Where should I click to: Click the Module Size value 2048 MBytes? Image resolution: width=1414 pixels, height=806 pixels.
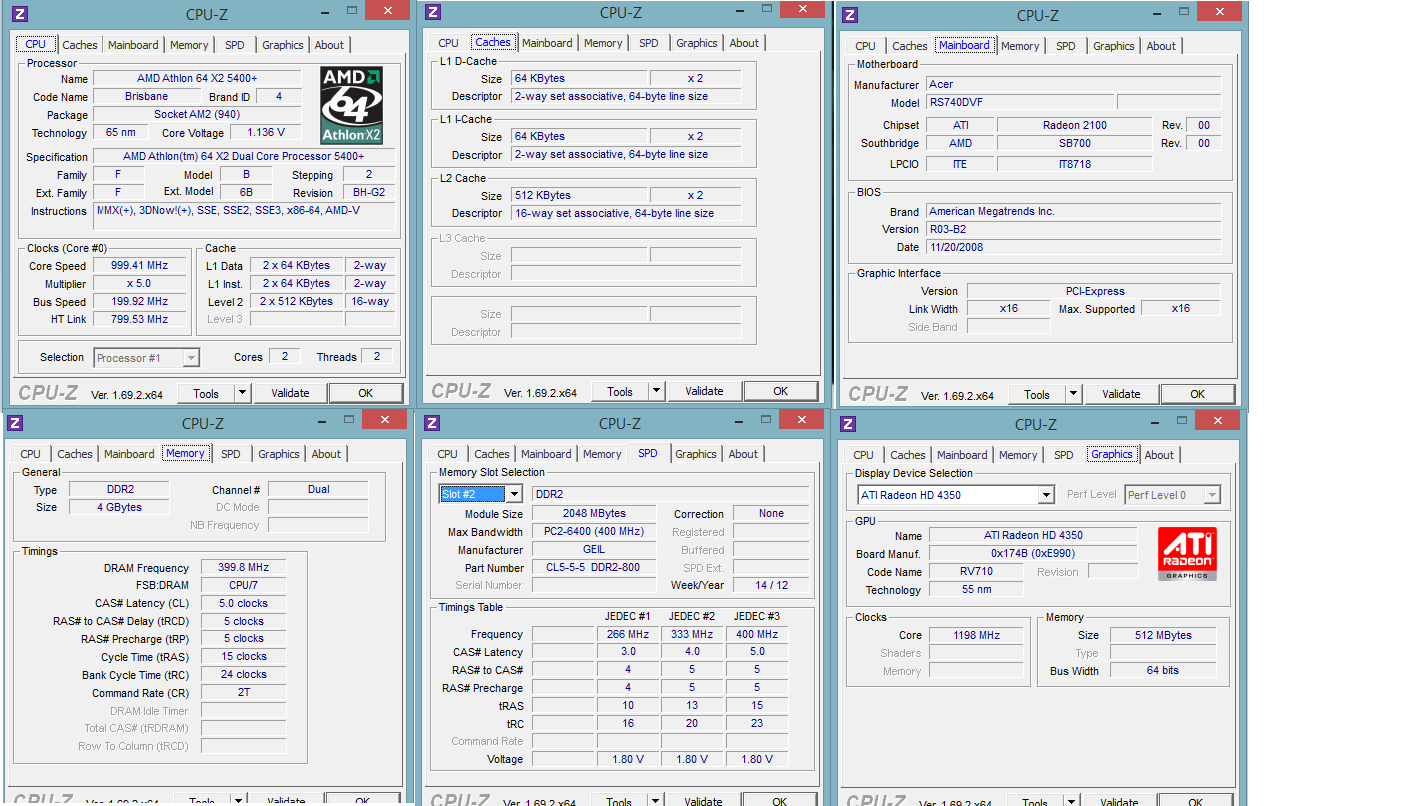[594, 514]
